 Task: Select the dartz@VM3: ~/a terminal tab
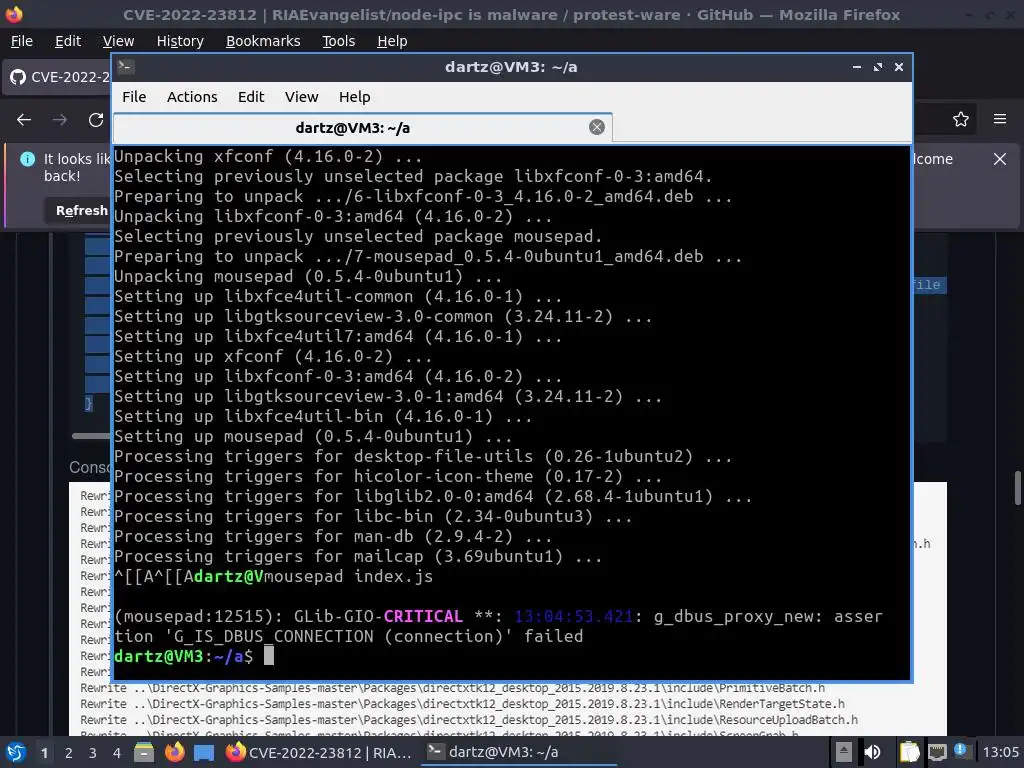click(x=362, y=128)
